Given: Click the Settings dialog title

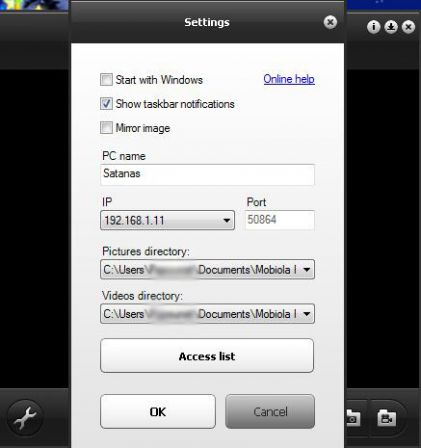Looking at the screenshot, I should 207,22.
